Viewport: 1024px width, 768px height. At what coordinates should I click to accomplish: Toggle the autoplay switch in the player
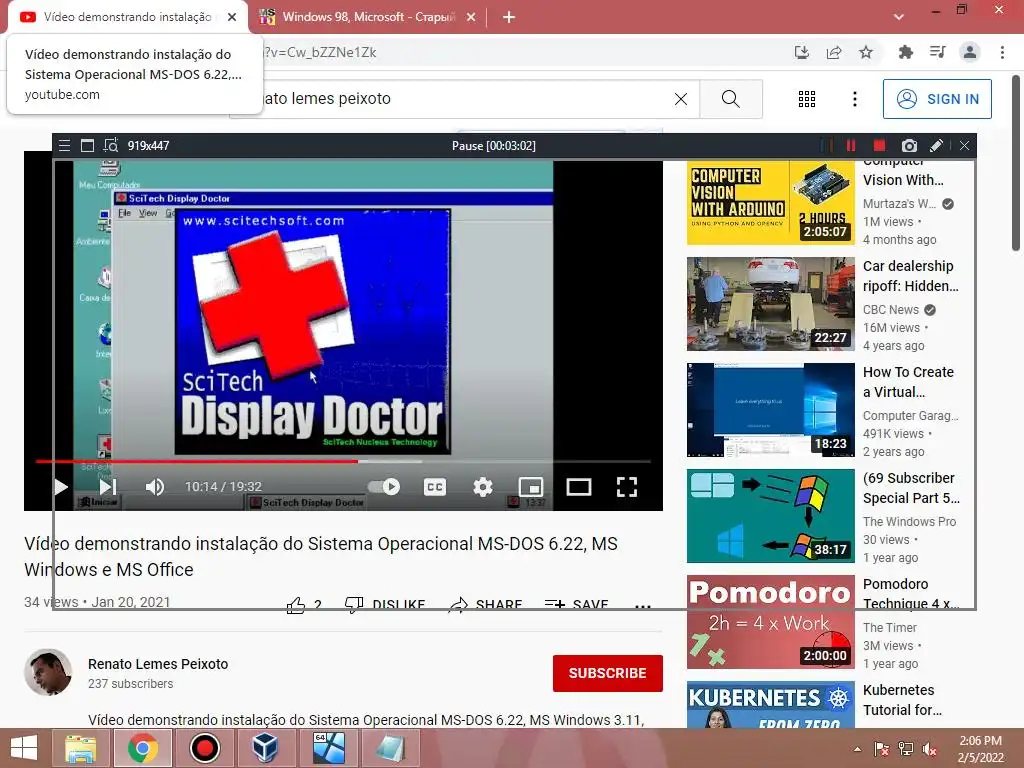tap(383, 487)
